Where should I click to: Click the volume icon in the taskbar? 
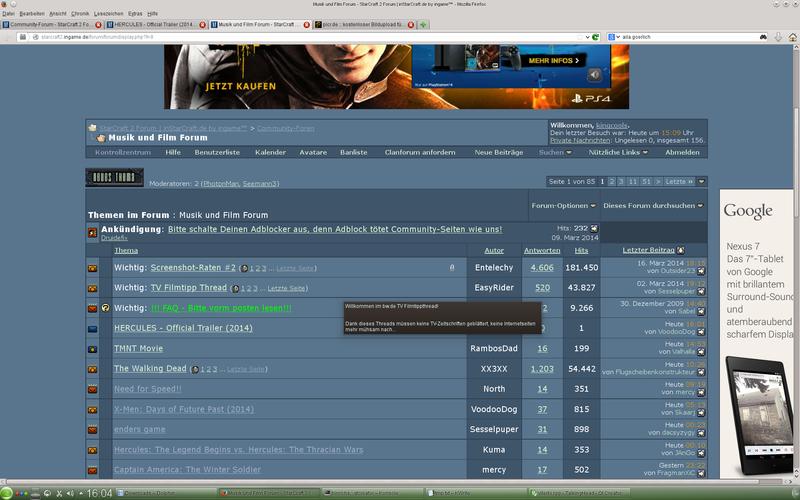tap(70, 493)
